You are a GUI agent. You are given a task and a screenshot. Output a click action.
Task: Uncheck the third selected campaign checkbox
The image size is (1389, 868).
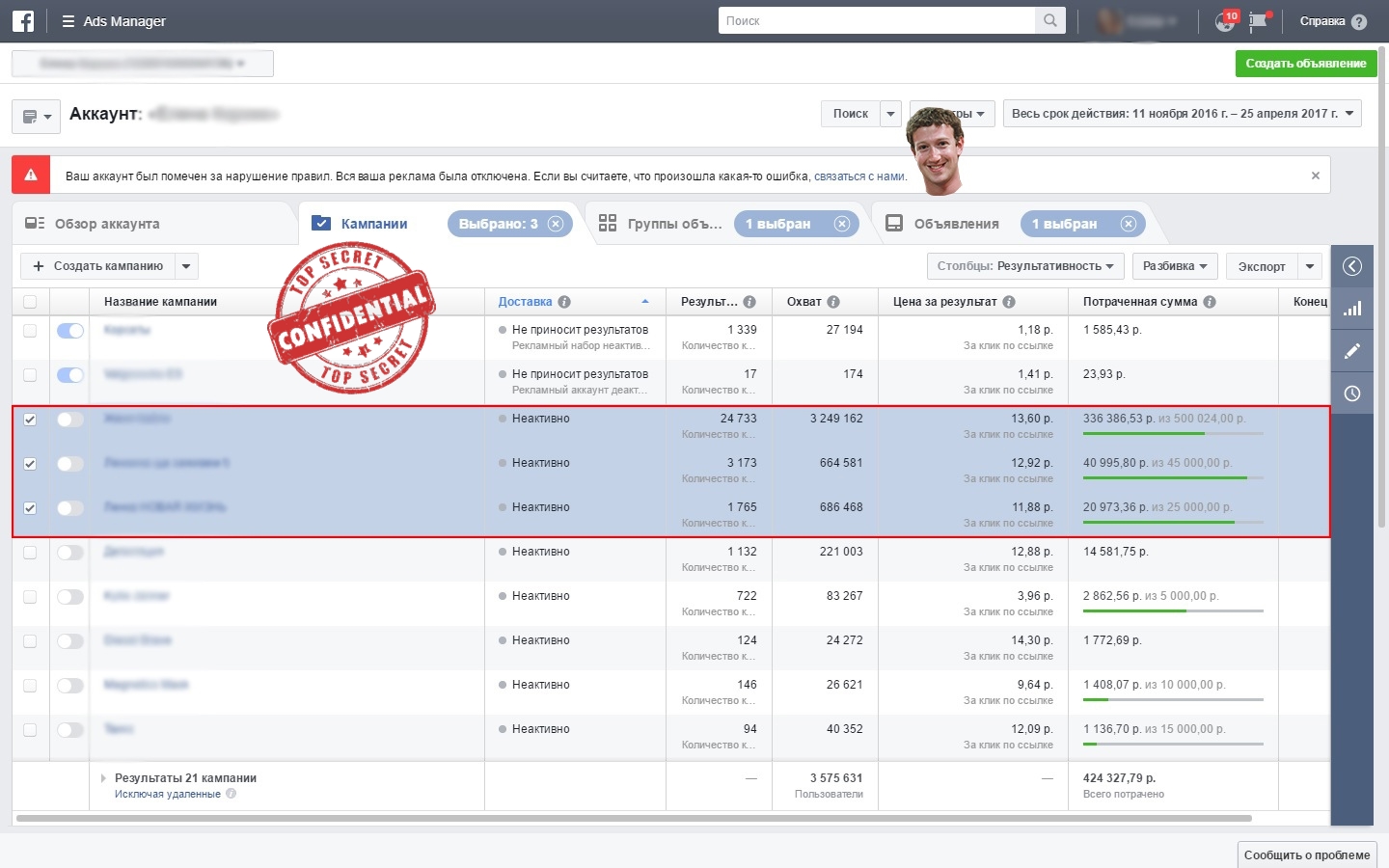coord(30,508)
